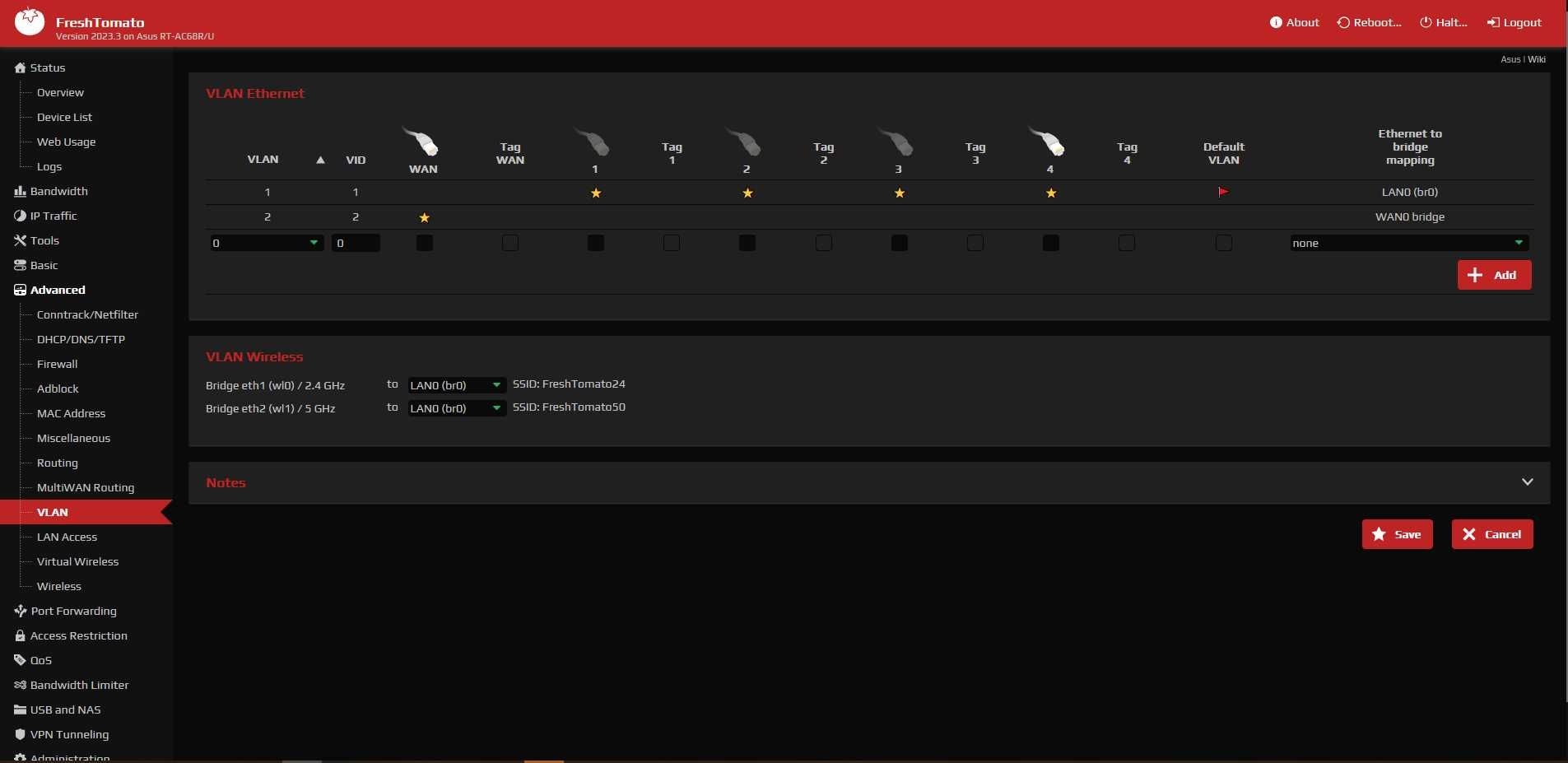The width and height of the screenshot is (1568, 763).
Task: Click the FreshTomato tomato logo
Action: pos(30,21)
